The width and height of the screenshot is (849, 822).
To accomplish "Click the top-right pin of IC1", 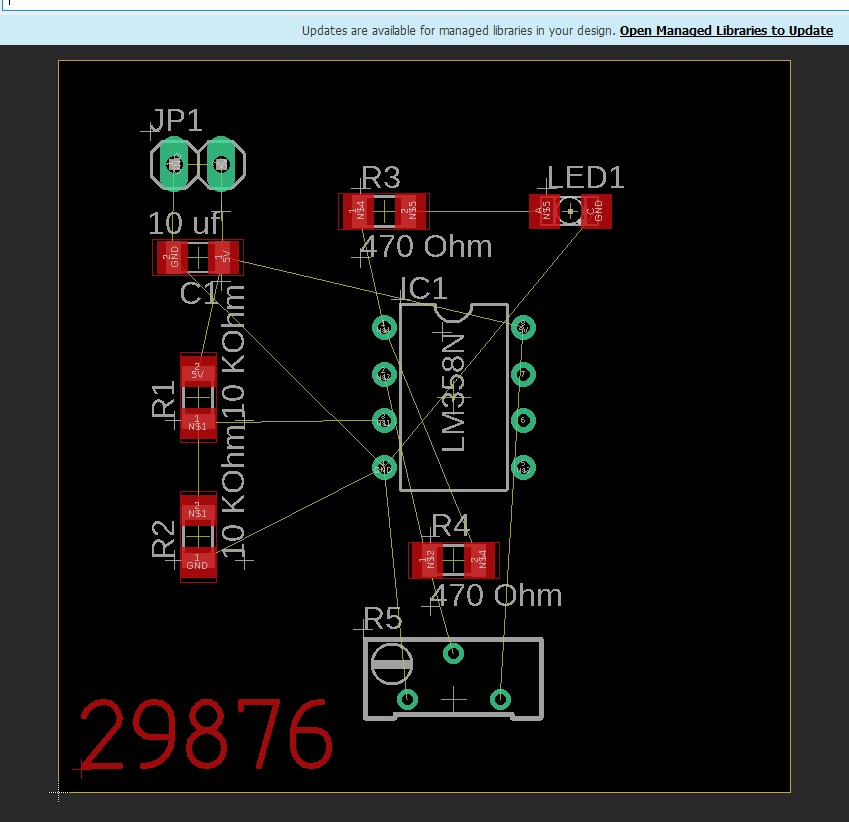I will pos(523,328).
